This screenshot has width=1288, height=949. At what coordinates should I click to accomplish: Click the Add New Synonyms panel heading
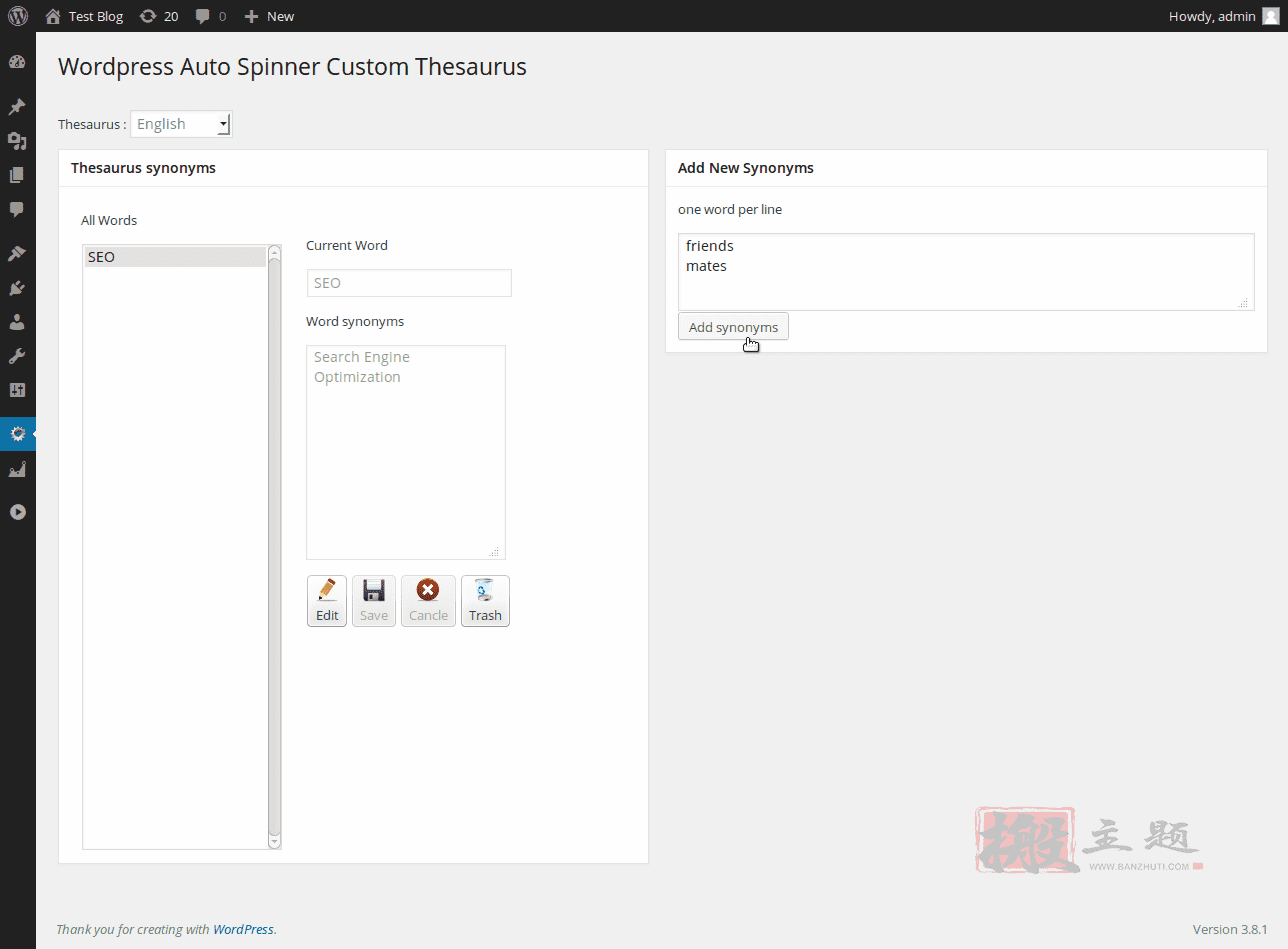coord(746,168)
